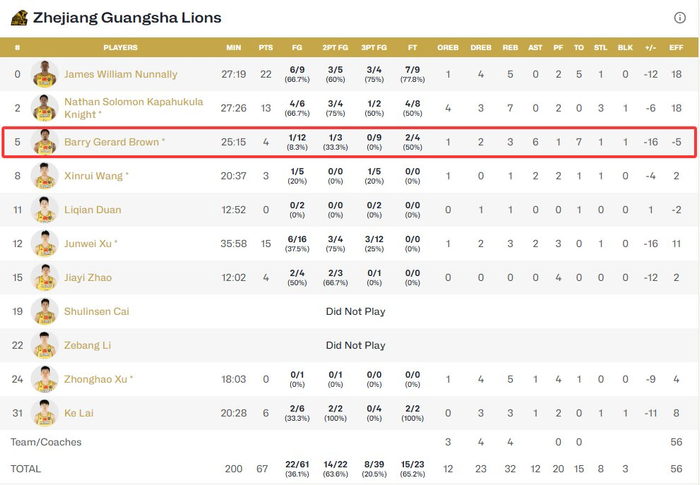
Task: Click Barry Gerard Brown's avatar photo
Action: click(44, 142)
